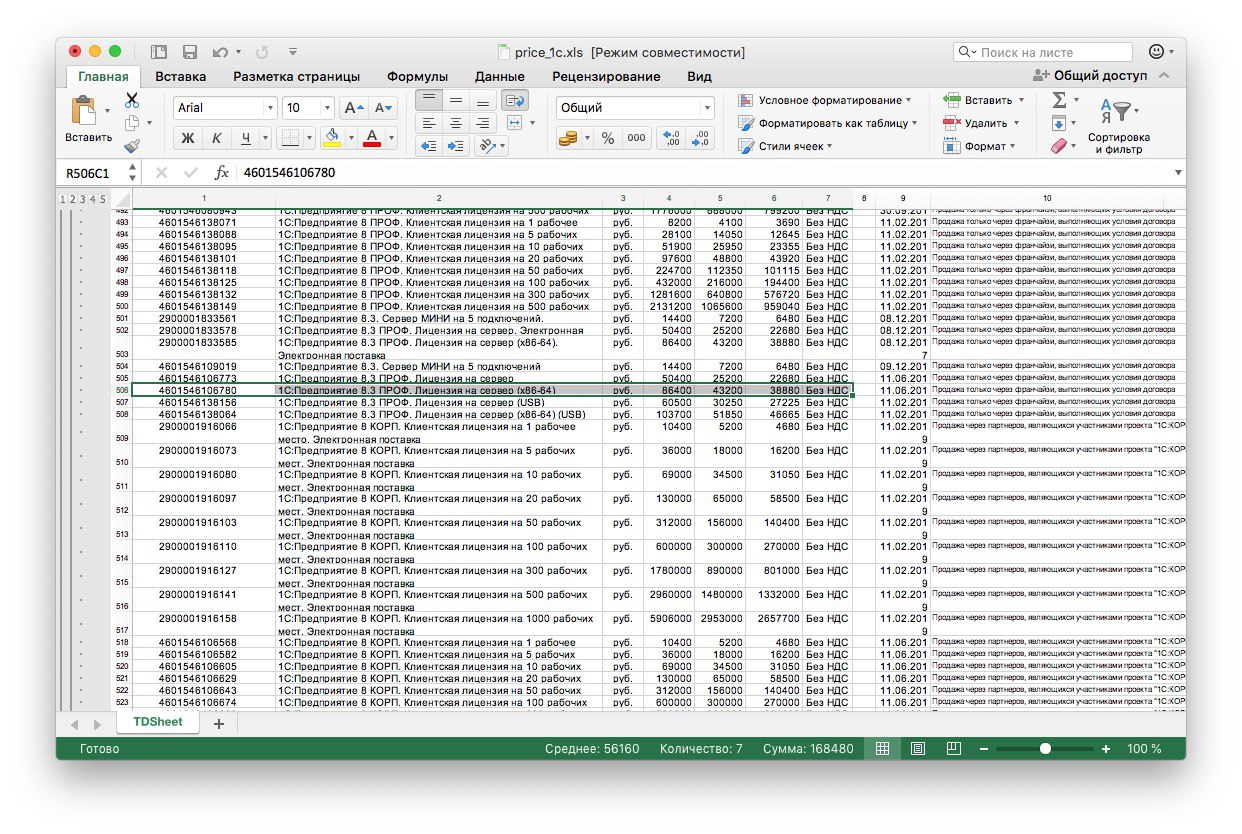The image size is (1242, 834).
Task: Click the Формат cells button
Action: point(979,146)
